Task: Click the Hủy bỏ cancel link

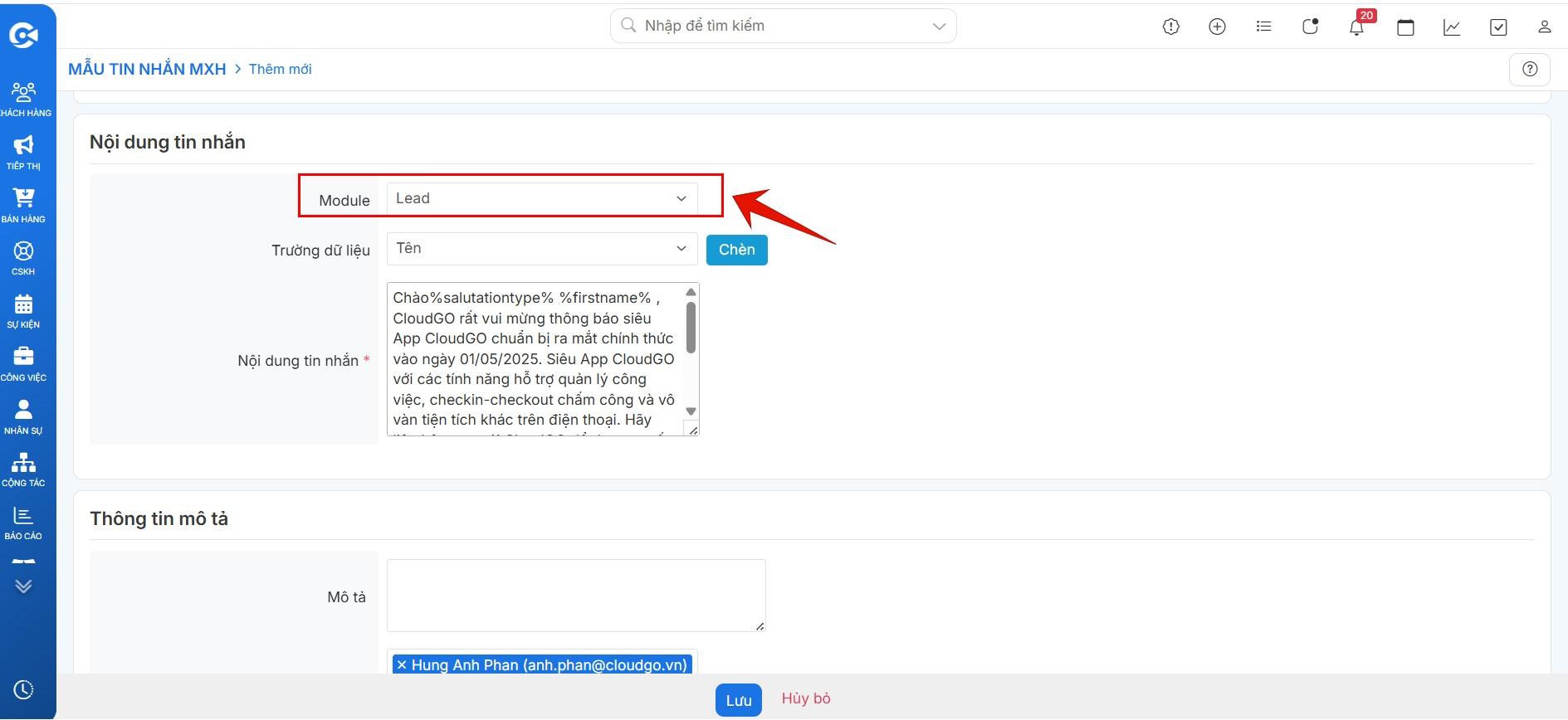Action: tap(806, 698)
